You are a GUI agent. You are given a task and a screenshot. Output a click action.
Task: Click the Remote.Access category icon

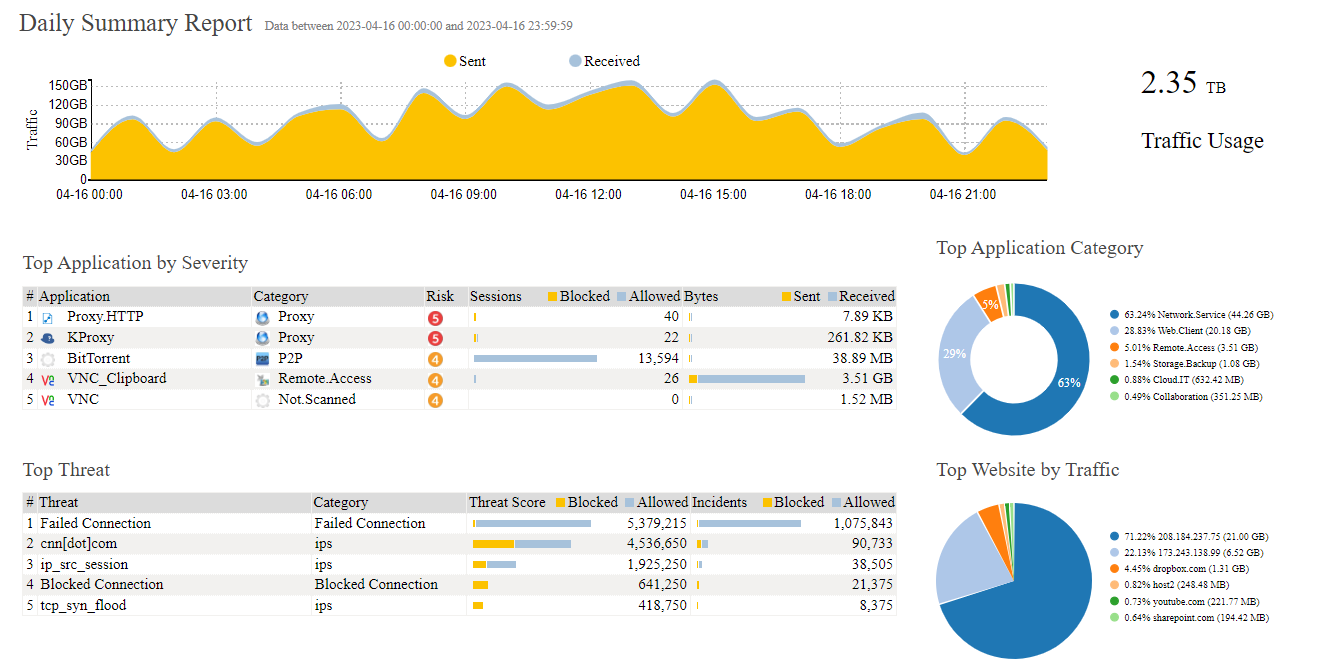(262, 378)
